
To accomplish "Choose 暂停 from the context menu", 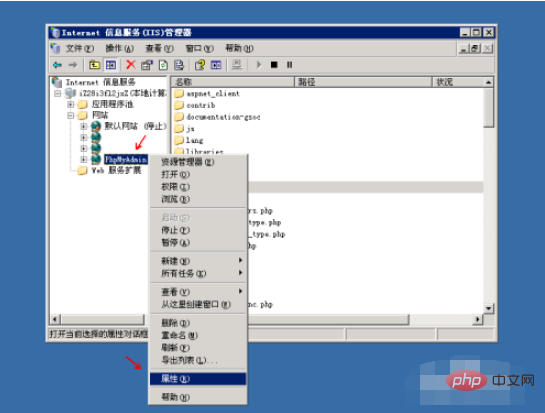I will [x=198, y=243].
